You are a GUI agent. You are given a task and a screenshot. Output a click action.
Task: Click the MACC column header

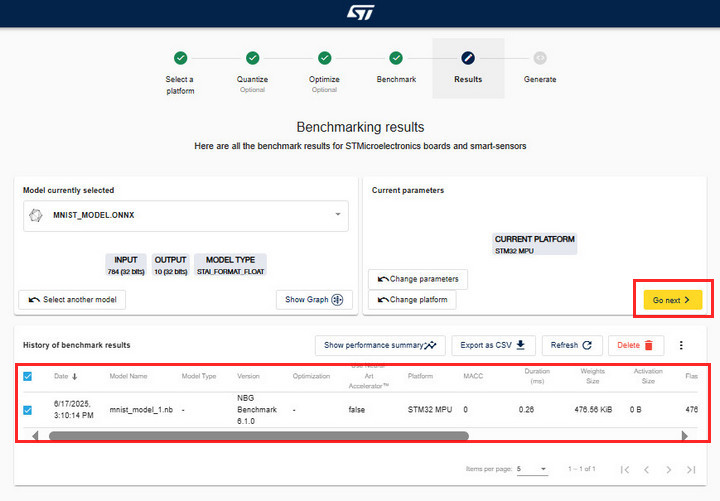473,376
